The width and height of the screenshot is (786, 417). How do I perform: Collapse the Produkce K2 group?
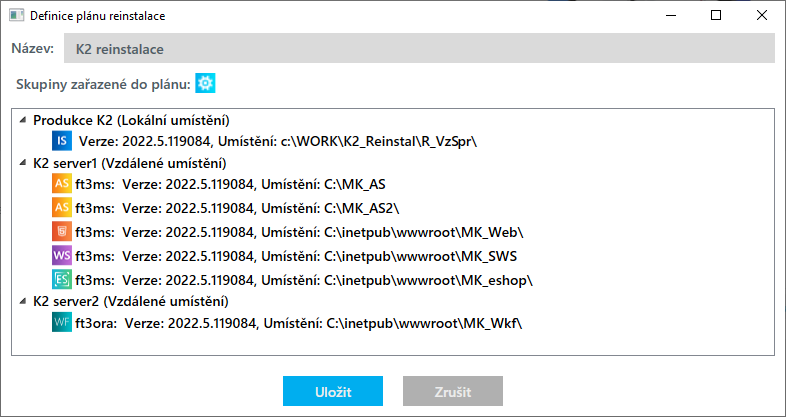[x=23, y=120]
